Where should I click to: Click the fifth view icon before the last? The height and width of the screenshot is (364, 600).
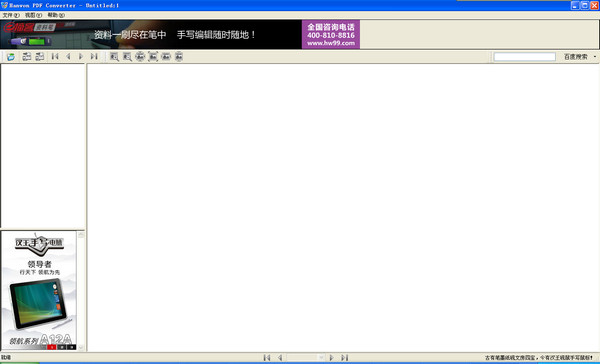(x=166, y=57)
